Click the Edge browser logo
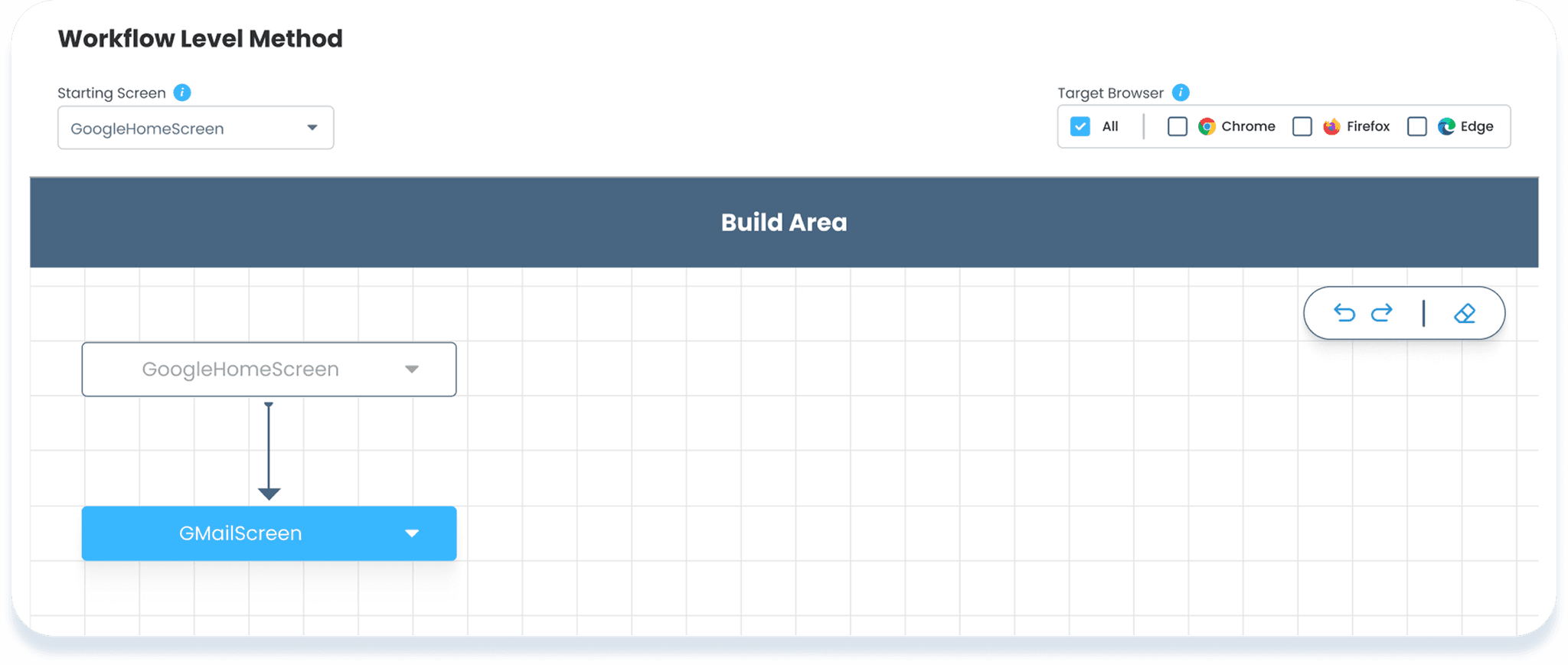The height and width of the screenshot is (665, 1568). [1446, 126]
